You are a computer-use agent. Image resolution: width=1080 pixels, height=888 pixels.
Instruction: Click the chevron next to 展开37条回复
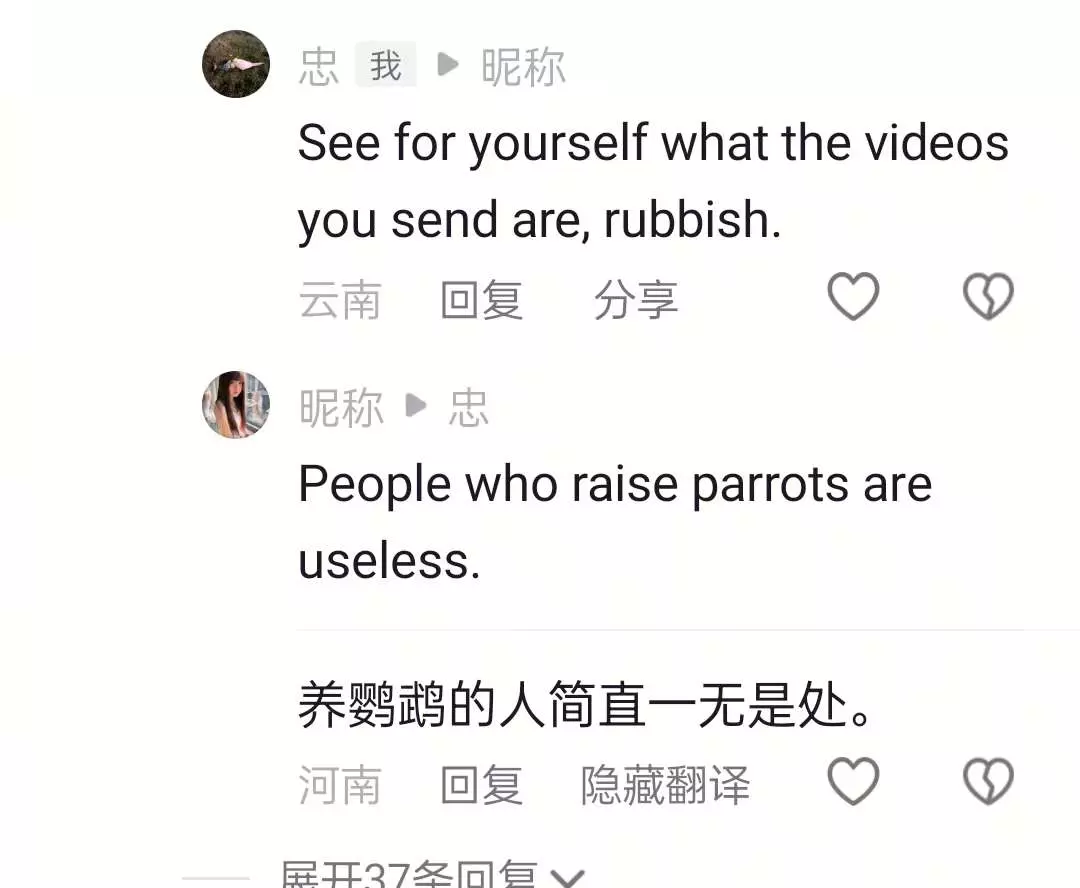[x=568, y=878]
